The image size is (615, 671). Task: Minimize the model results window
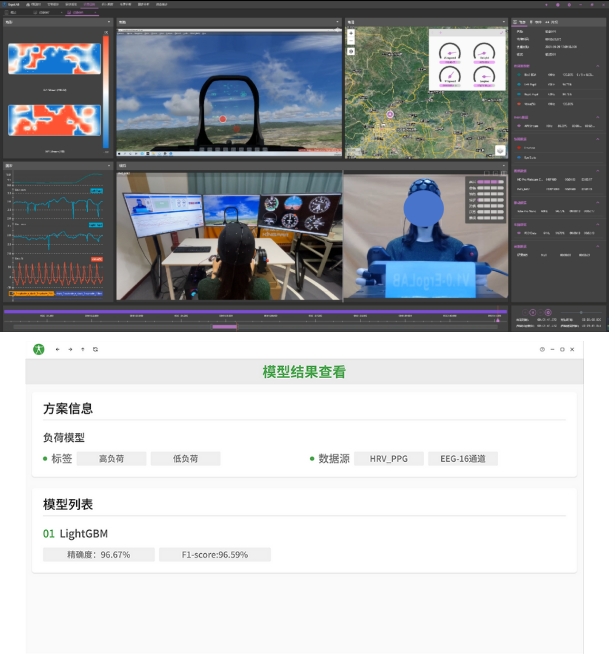[x=552, y=349]
